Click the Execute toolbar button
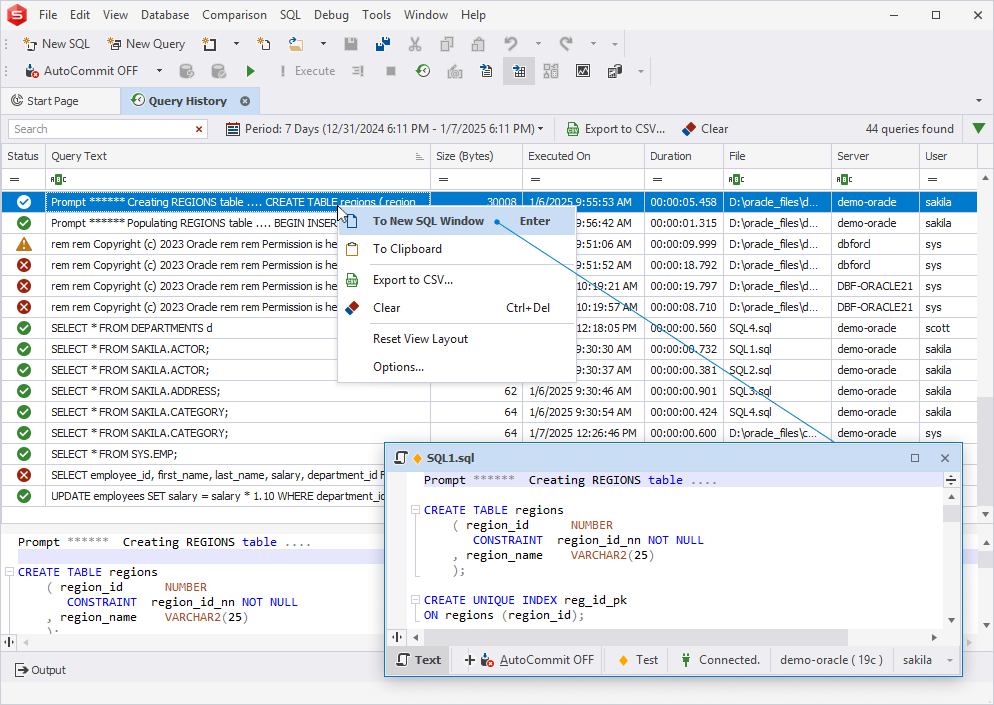Image resolution: width=994 pixels, height=705 pixels. [307, 71]
